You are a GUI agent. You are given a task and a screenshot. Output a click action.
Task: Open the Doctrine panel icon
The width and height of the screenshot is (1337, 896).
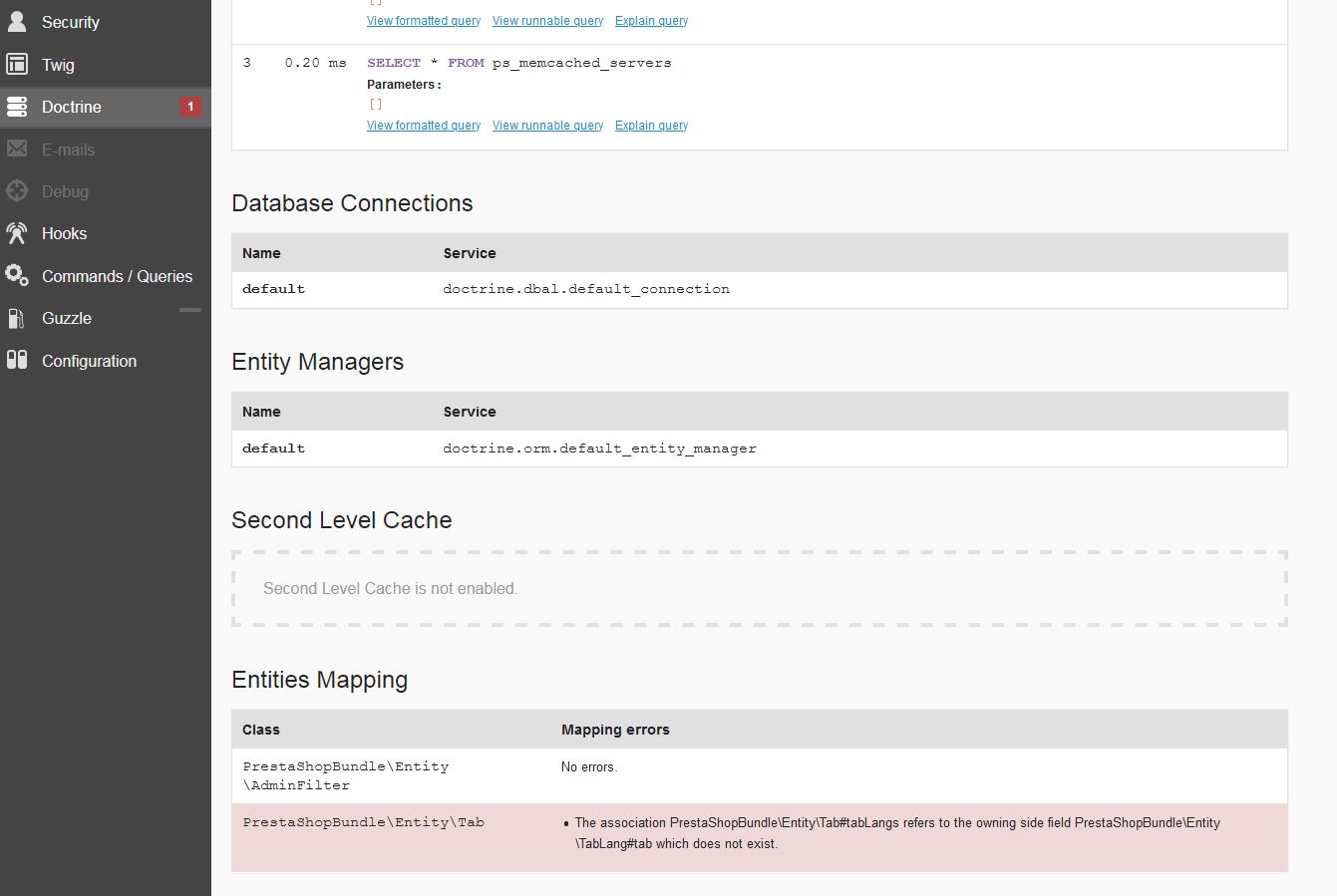(x=17, y=106)
